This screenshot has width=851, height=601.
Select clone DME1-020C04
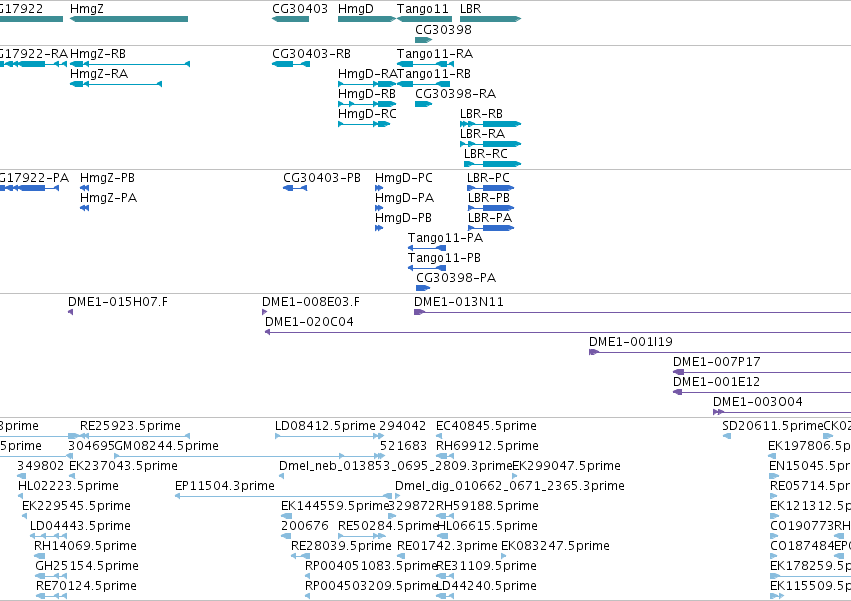(x=309, y=321)
